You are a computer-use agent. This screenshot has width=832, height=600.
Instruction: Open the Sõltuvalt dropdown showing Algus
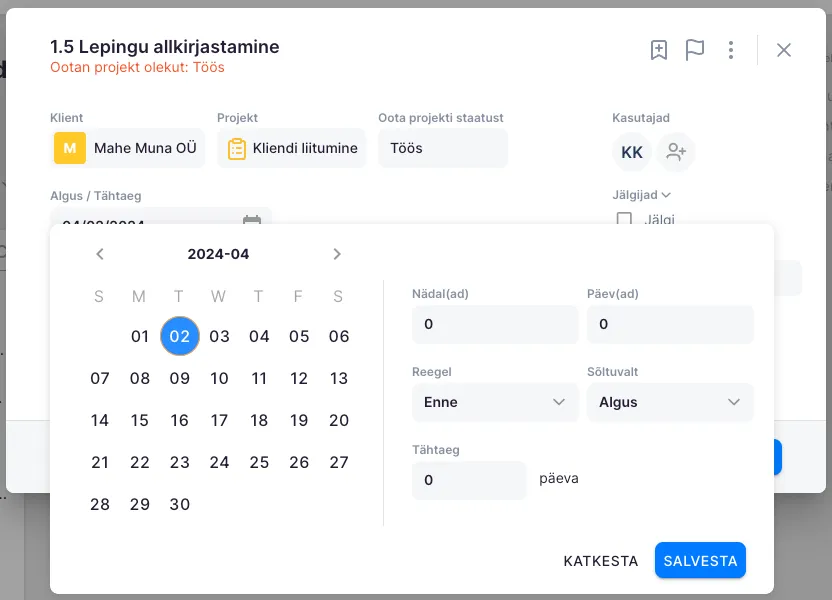click(x=670, y=402)
